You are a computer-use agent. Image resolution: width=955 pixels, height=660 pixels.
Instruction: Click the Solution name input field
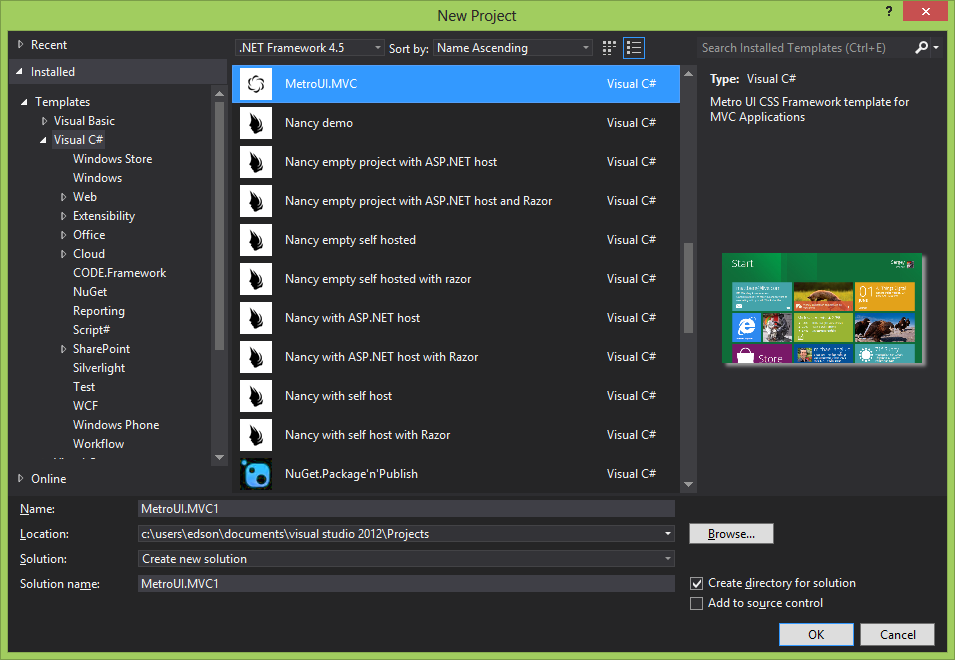406,584
